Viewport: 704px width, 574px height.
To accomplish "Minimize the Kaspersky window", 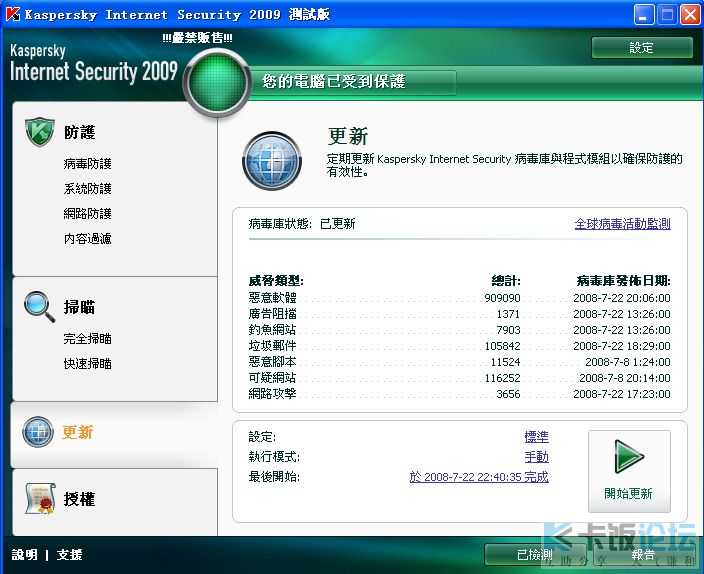I will (x=643, y=15).
